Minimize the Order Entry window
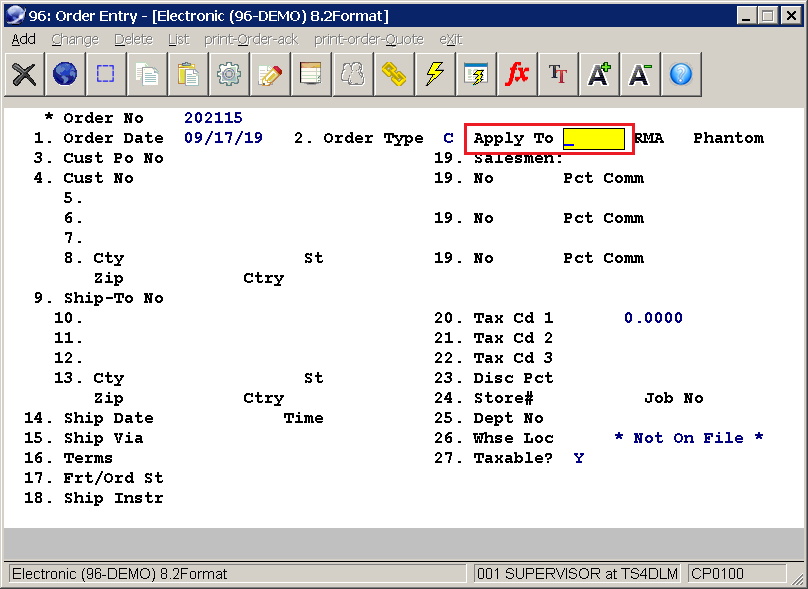This screenshot has height=589, width=808. pos(746,15)
